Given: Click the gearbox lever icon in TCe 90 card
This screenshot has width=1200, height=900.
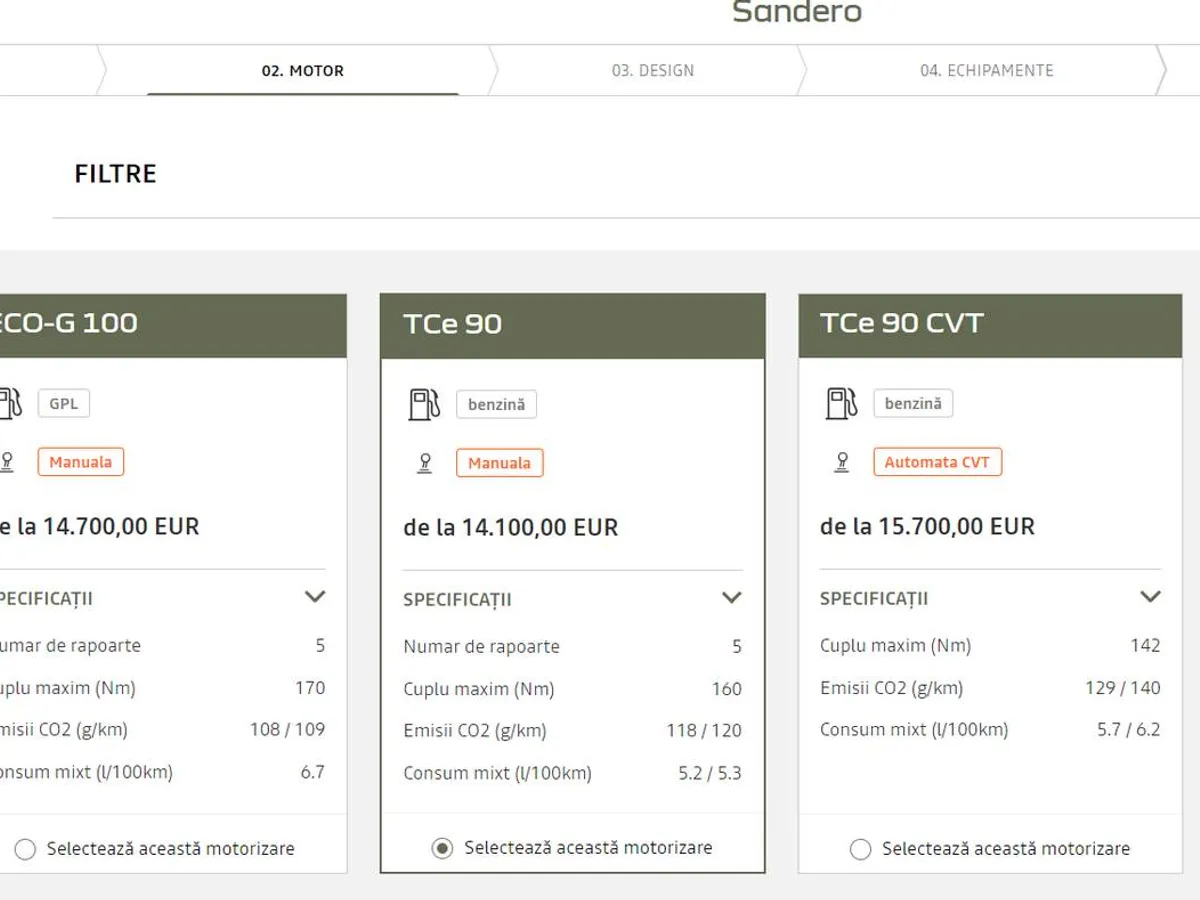Looking at the screenshot, I should pyautogui.click(x=424, y=463).
